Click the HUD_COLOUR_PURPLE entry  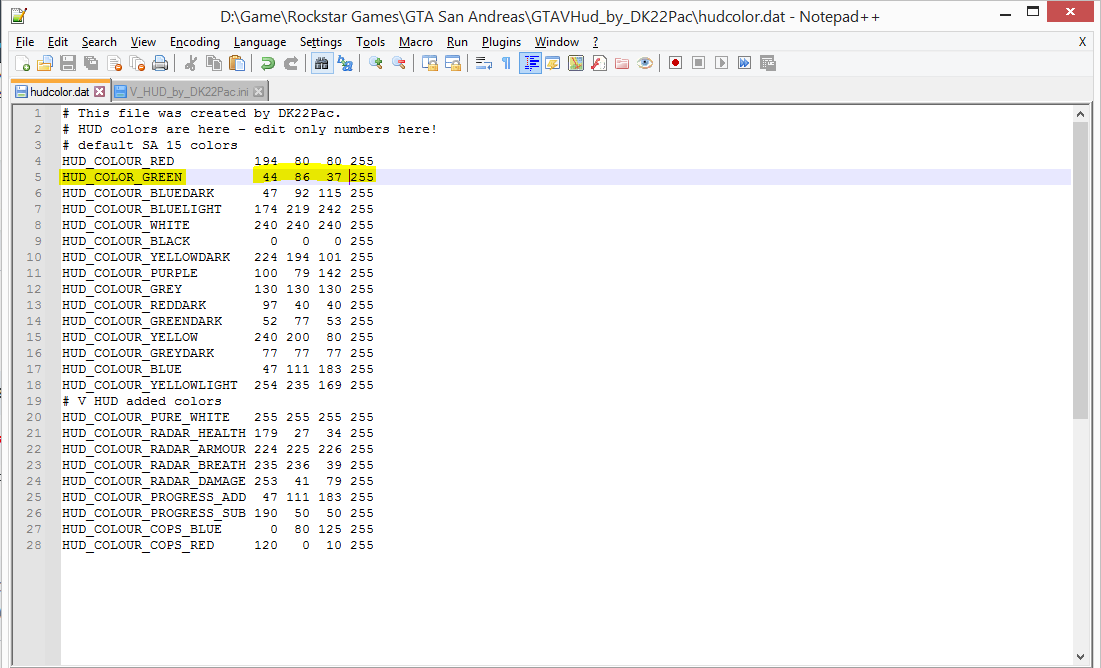(130, 273)
